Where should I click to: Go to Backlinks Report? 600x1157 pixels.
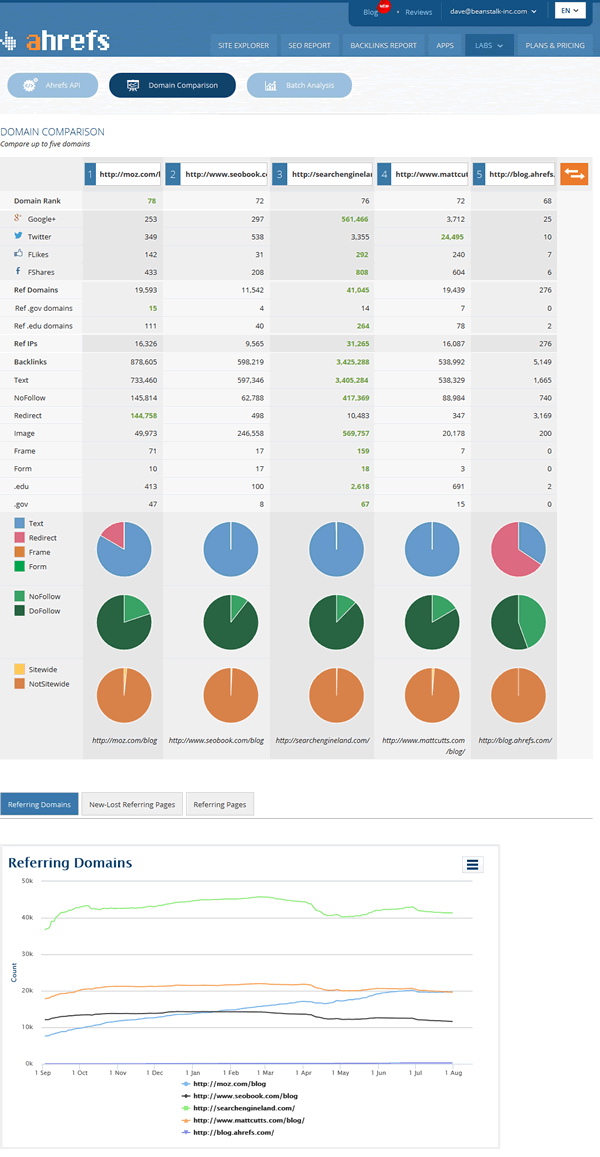[x=384, y=45]
